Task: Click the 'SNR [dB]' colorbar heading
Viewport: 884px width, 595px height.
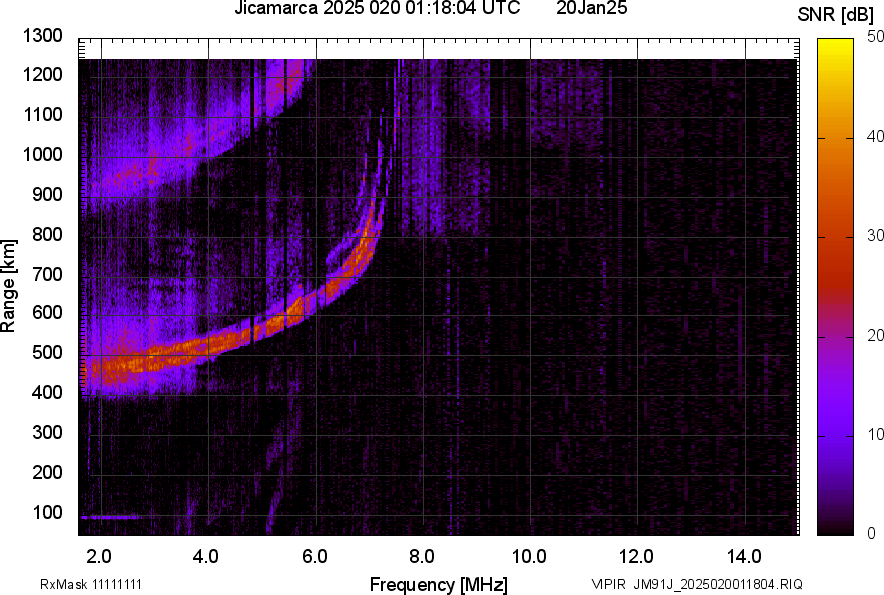Action: 836,15
